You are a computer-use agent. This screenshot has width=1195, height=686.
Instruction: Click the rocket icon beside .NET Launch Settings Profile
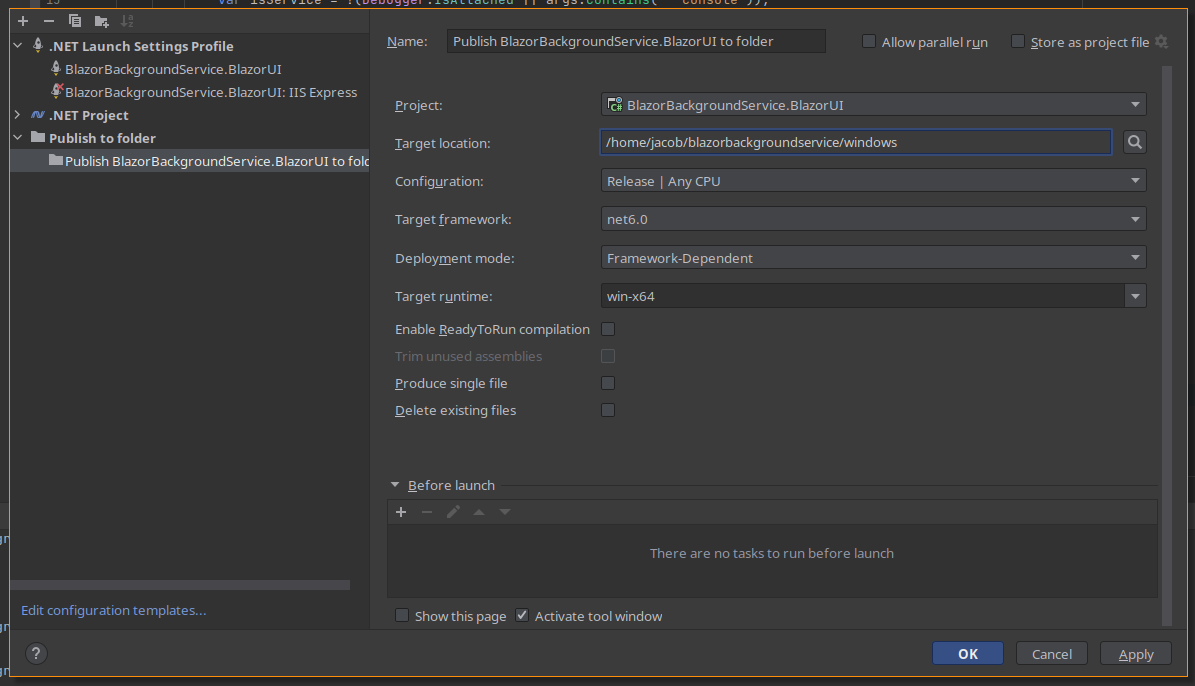pyautogui.click(x=37, y=46)
